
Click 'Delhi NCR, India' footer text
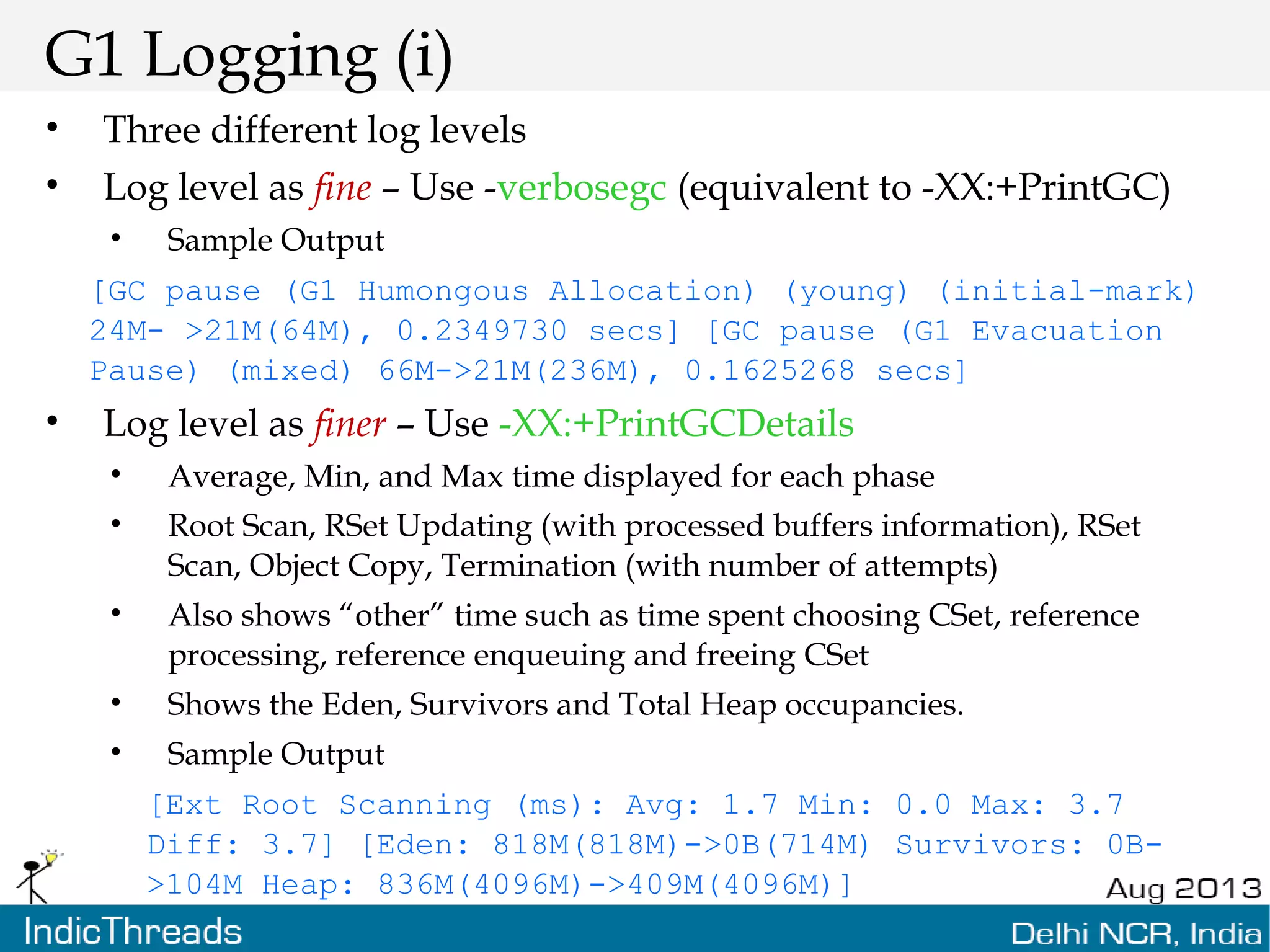[x=1136, y=934]
